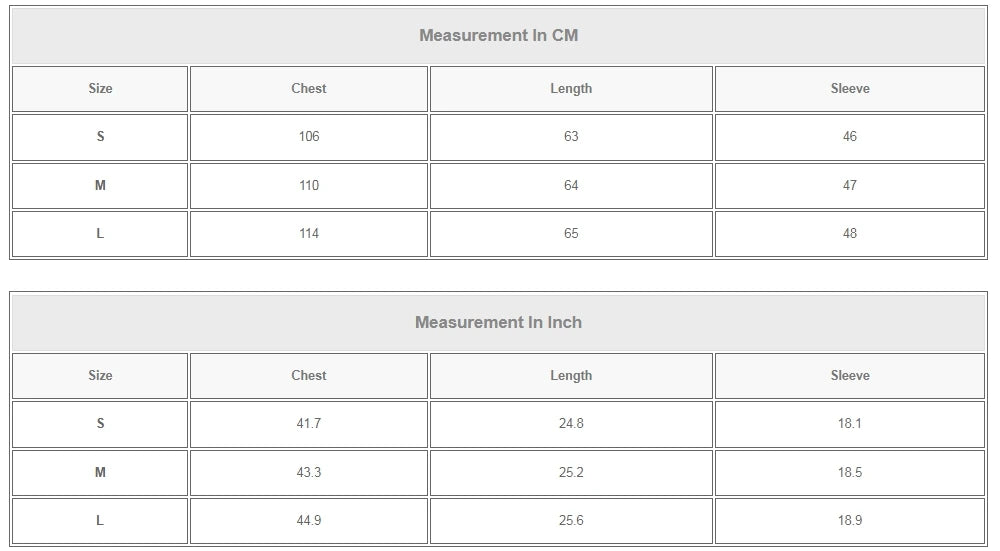Click the sleeve value 47 cell
The height and width of the screenshot is (551, 1000).
pos(850,186)
